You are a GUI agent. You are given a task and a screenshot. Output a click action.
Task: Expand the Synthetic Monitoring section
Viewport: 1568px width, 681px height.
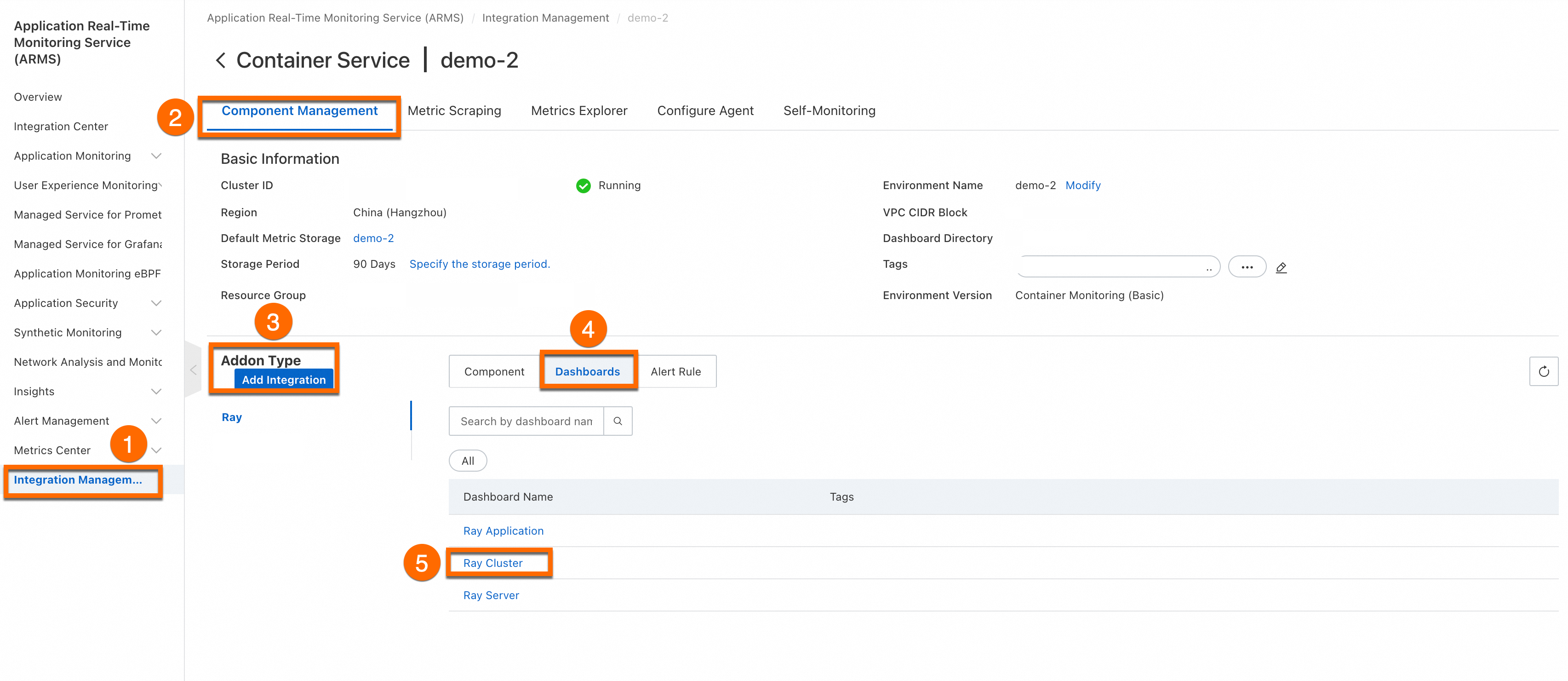click(156, 333)
